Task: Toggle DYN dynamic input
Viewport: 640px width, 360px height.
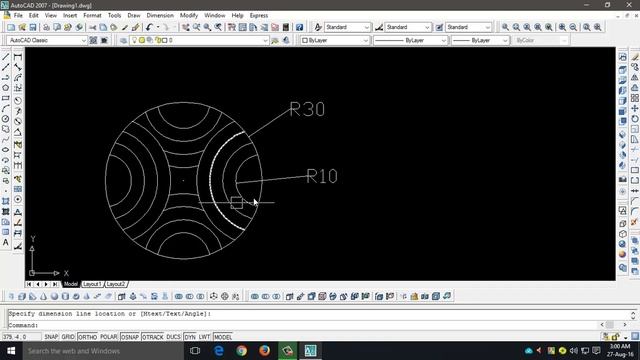Action: (190, 337)
